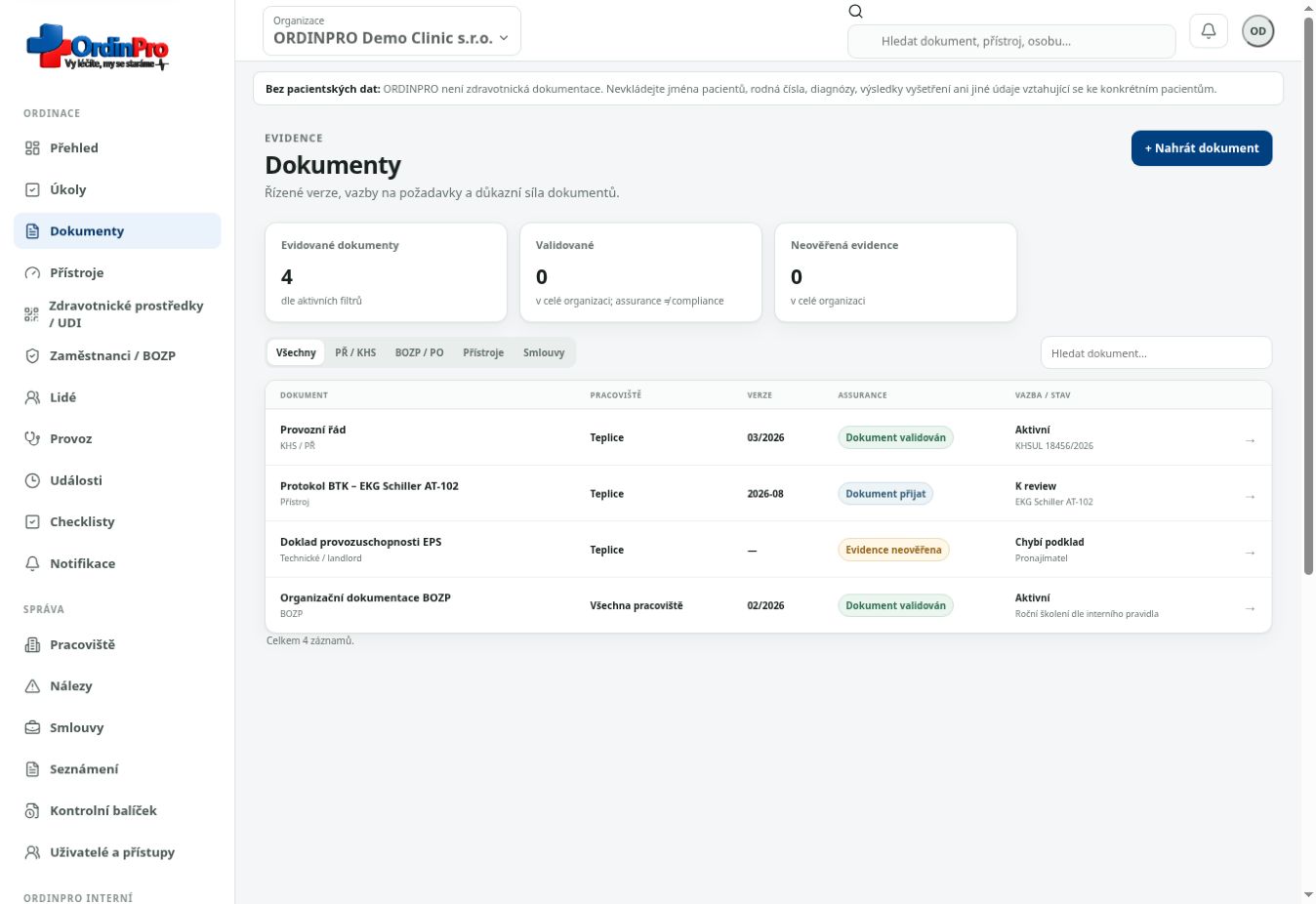
Task: Click the Provoz stethoscope icon
Action: [x=32, y=438]
